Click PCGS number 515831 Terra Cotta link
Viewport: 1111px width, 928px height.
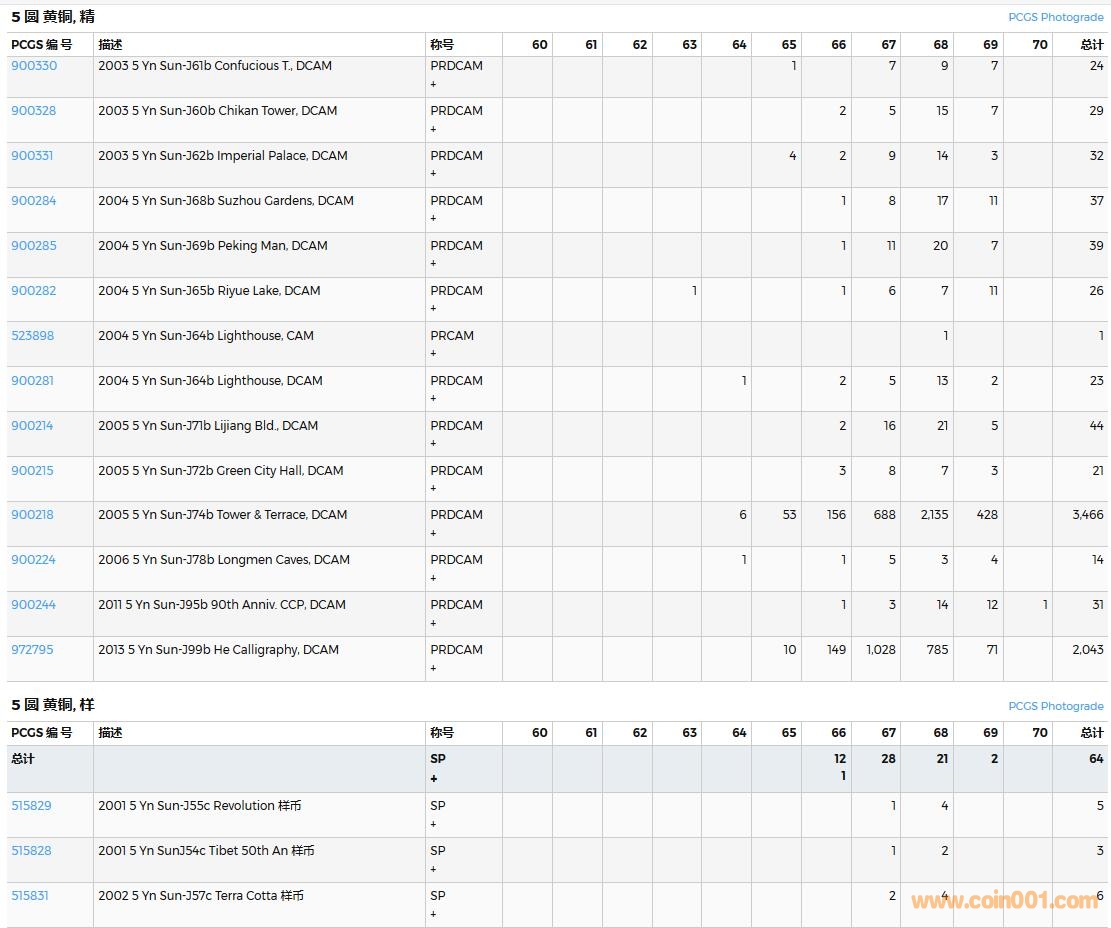[30, 896]
